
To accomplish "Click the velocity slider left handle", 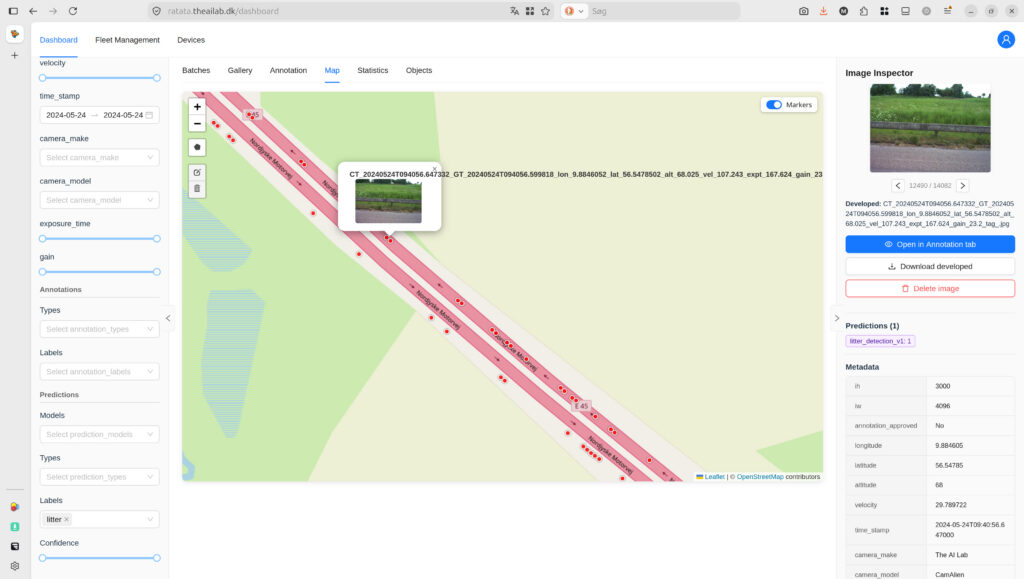I will 42,78.
